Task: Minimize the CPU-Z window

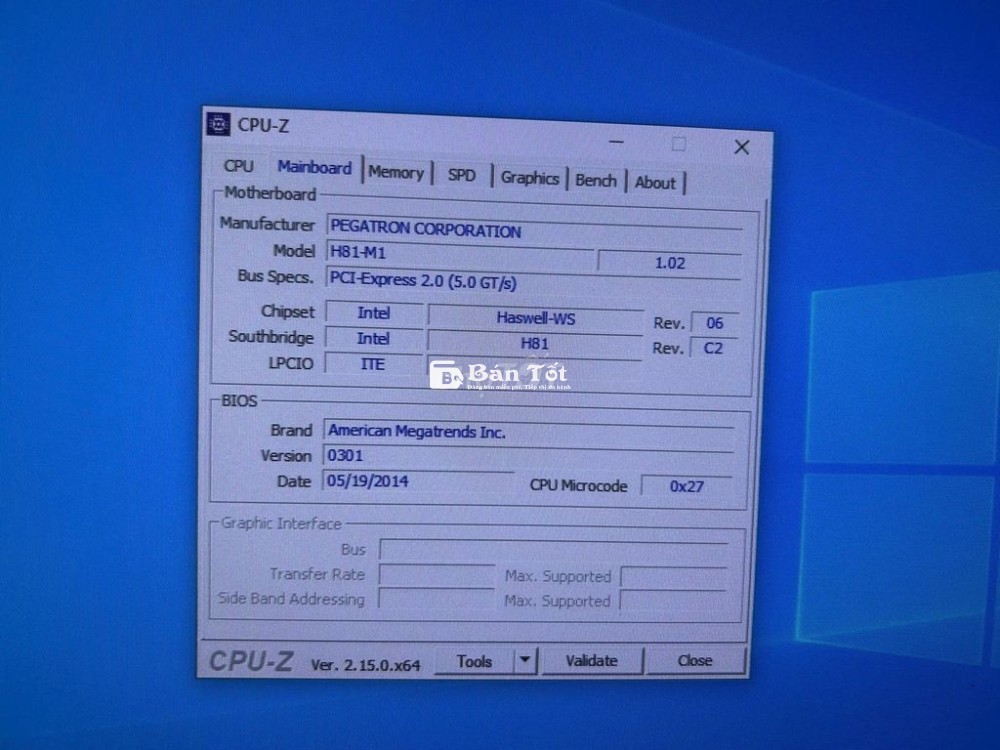Action: click(x=616, y=142)
